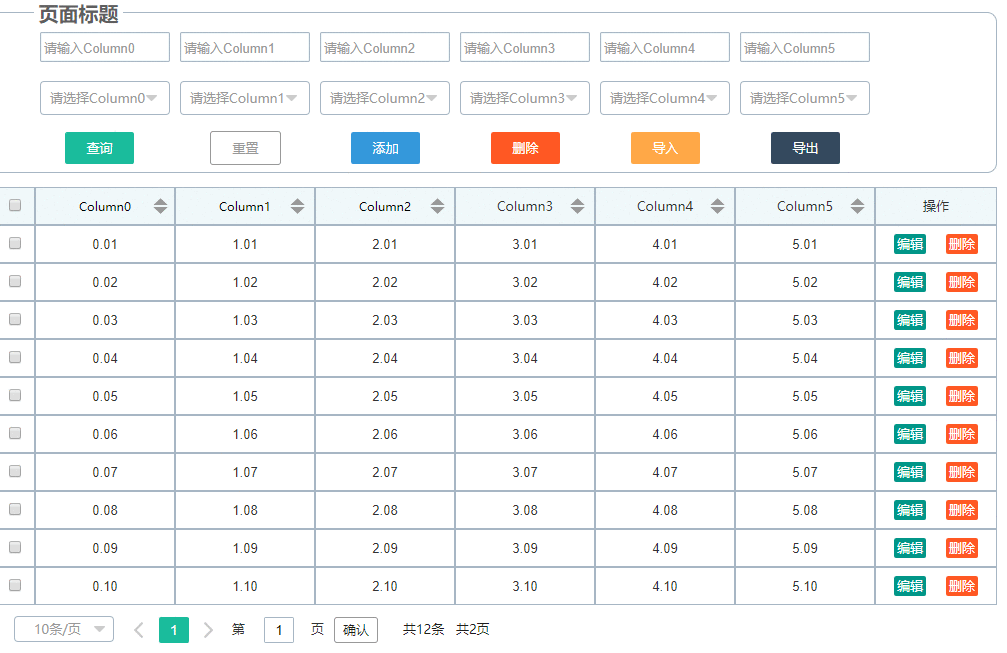This screenshot has height=653, width=1007.
Task: Check the row with 0.08
Action: [15, 509]
